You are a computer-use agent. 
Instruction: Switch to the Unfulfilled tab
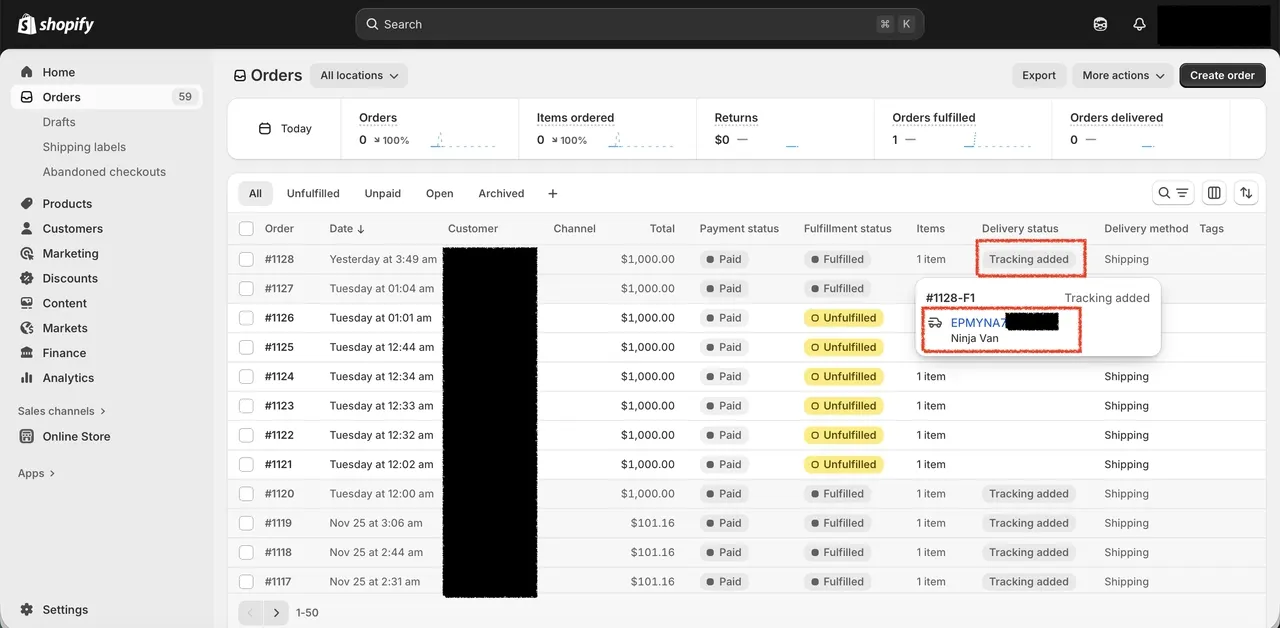pyautogui.click(x=313, y=193)
